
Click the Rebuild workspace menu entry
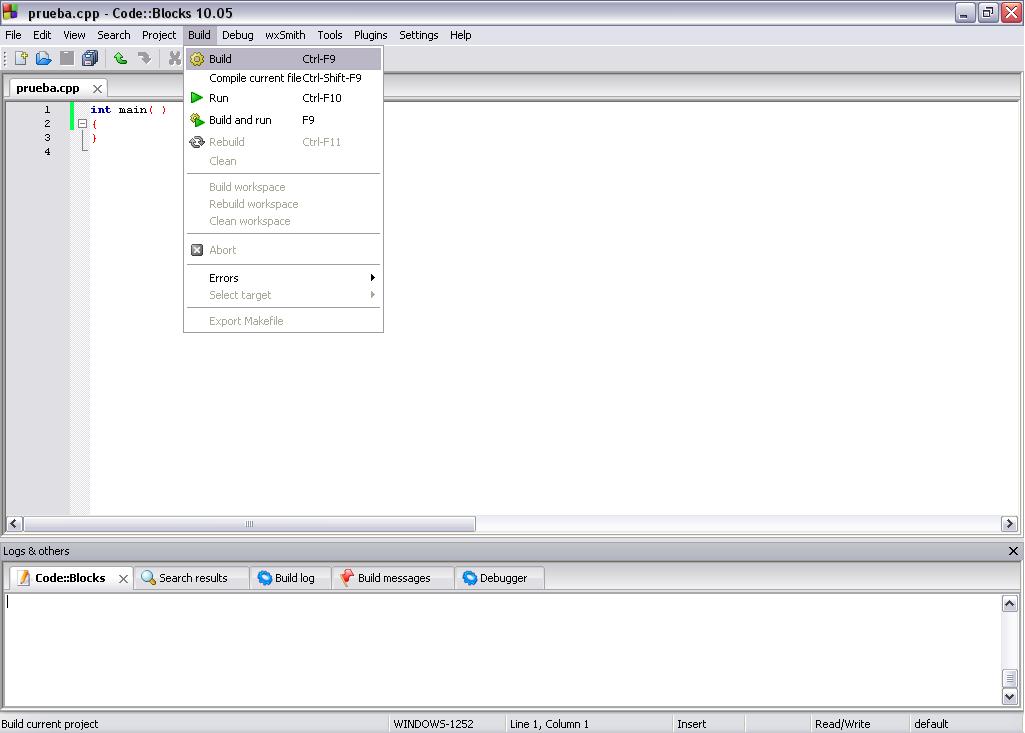point(283,204)
